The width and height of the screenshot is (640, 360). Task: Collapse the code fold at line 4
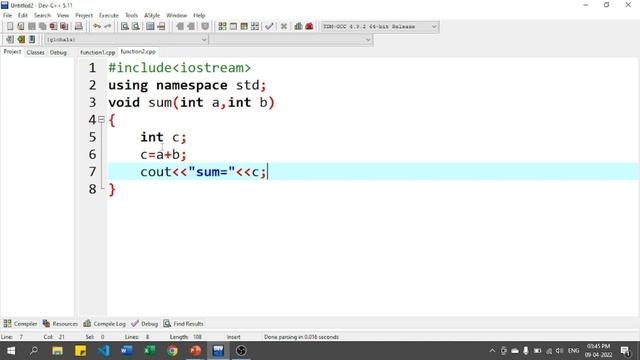click(101, 120)
